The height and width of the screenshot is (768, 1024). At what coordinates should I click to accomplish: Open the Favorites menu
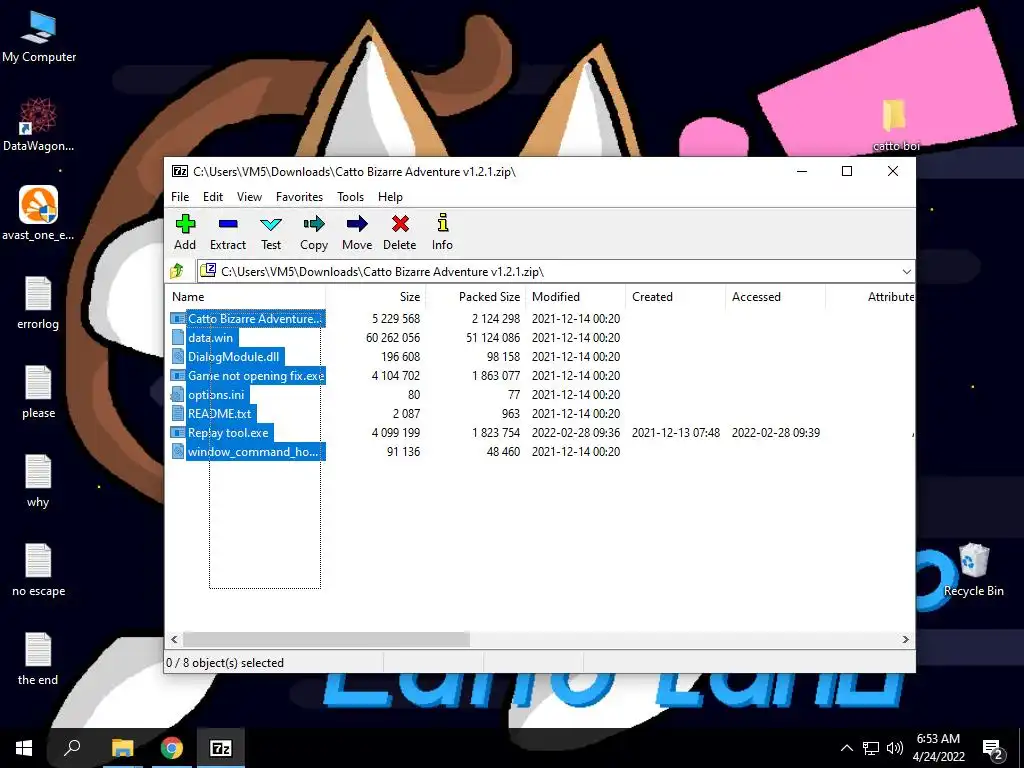coord(299,197)
